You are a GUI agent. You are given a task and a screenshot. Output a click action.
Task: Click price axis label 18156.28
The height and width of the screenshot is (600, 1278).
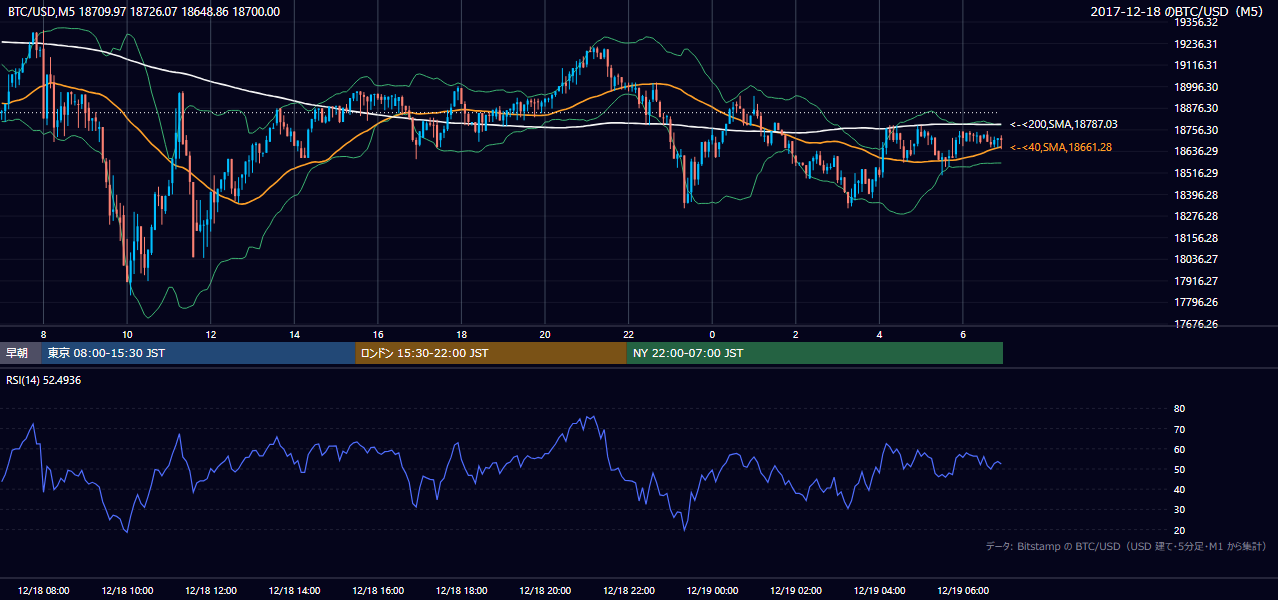pos(1196,238)
